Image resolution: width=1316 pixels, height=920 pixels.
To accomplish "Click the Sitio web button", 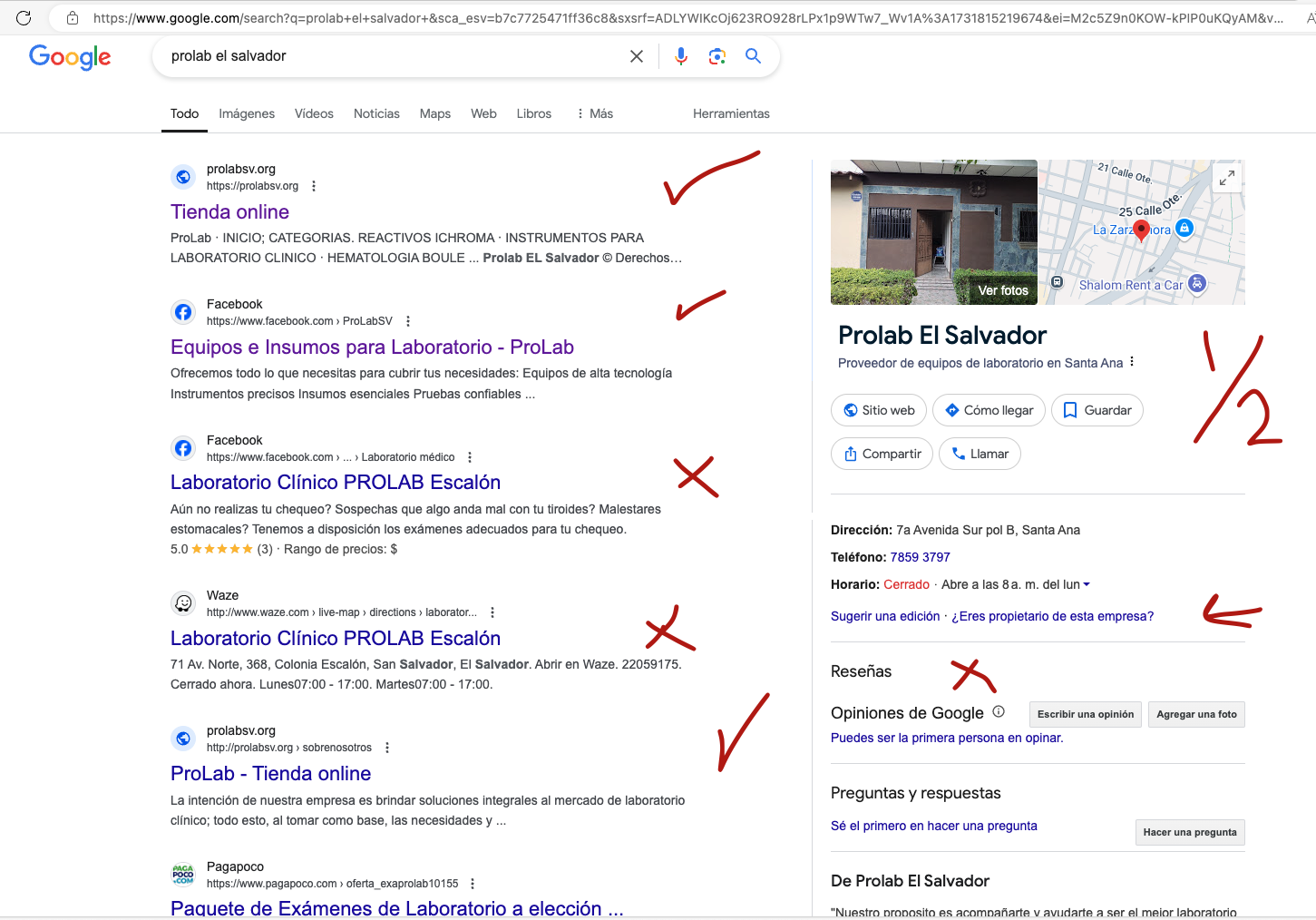I will pos(879,410).
